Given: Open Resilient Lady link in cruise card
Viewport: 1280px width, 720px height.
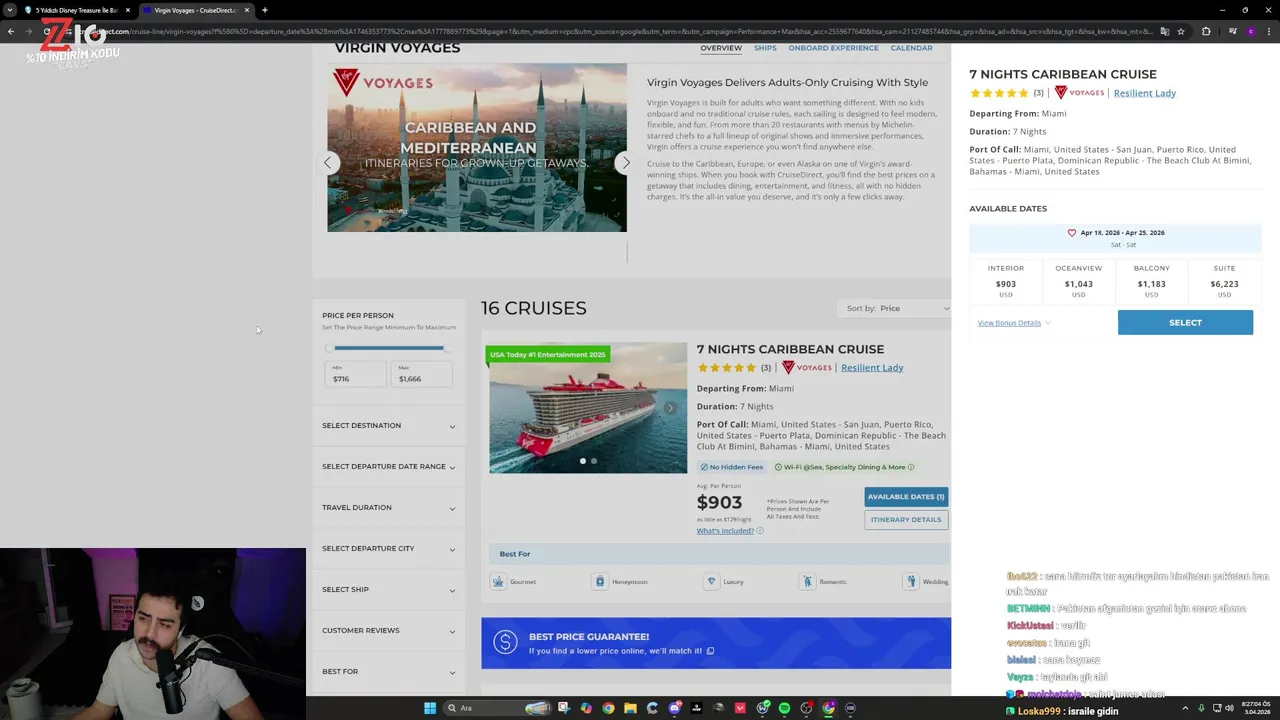Looking at the screenshot, I should click(872, 368).
